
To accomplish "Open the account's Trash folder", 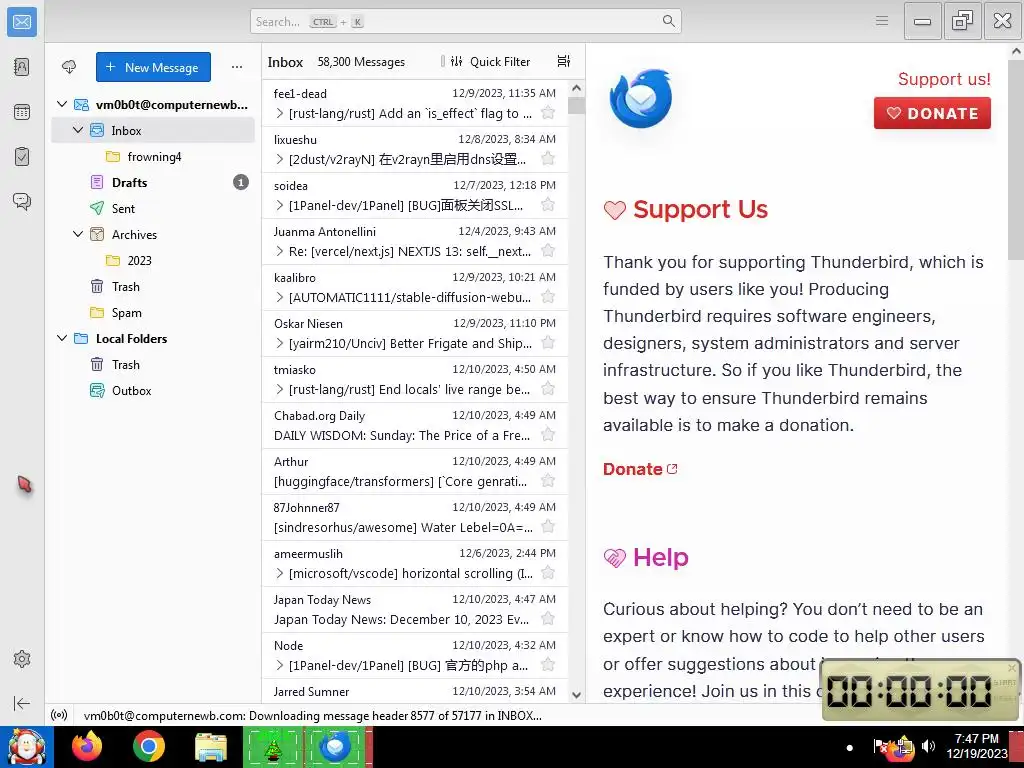I will (153, 287).
